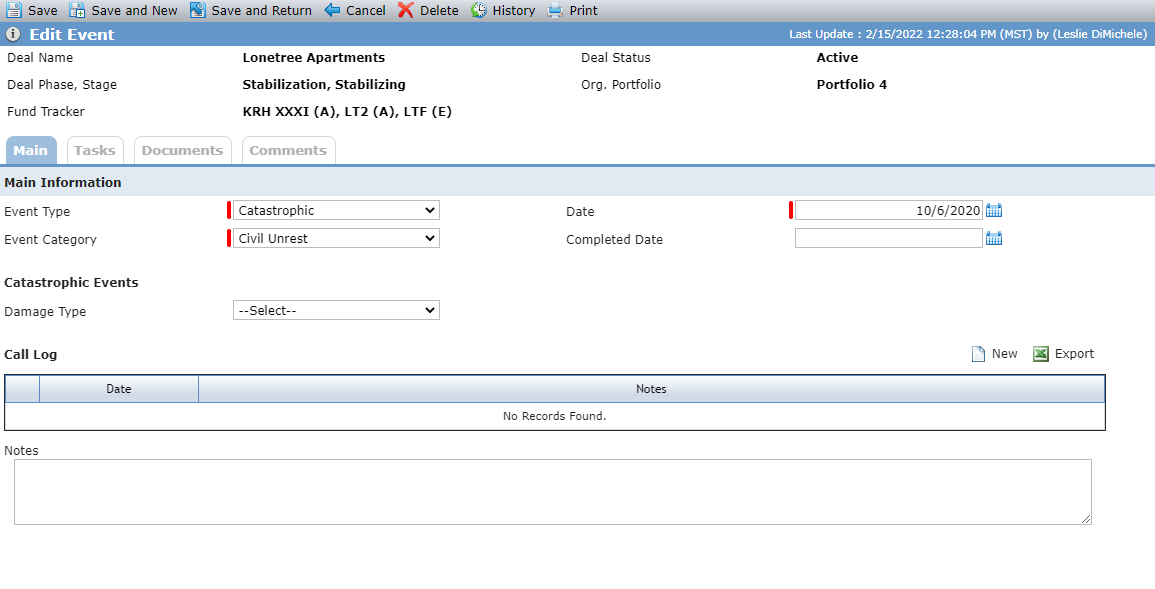Click the Print printer icon

click(555, 10)
